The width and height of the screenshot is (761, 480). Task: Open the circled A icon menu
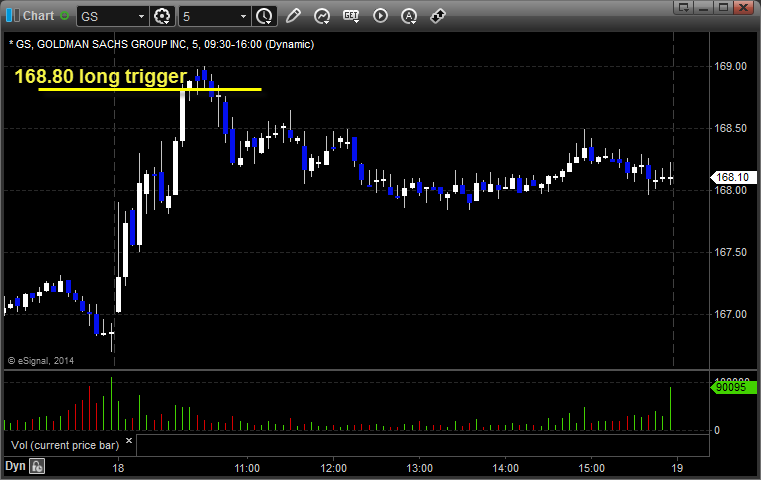pyautogui.click(x=409, y=16)
